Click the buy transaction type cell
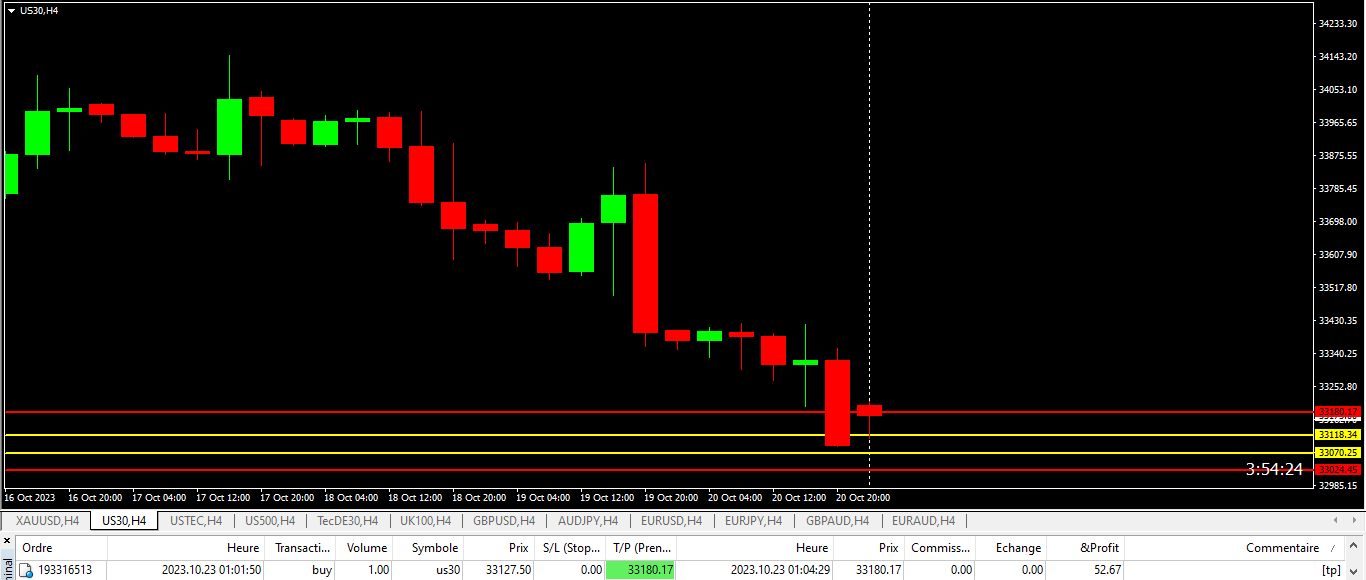Image resolution: width=1366 pixels, height=580 pixels. point(321,570)
